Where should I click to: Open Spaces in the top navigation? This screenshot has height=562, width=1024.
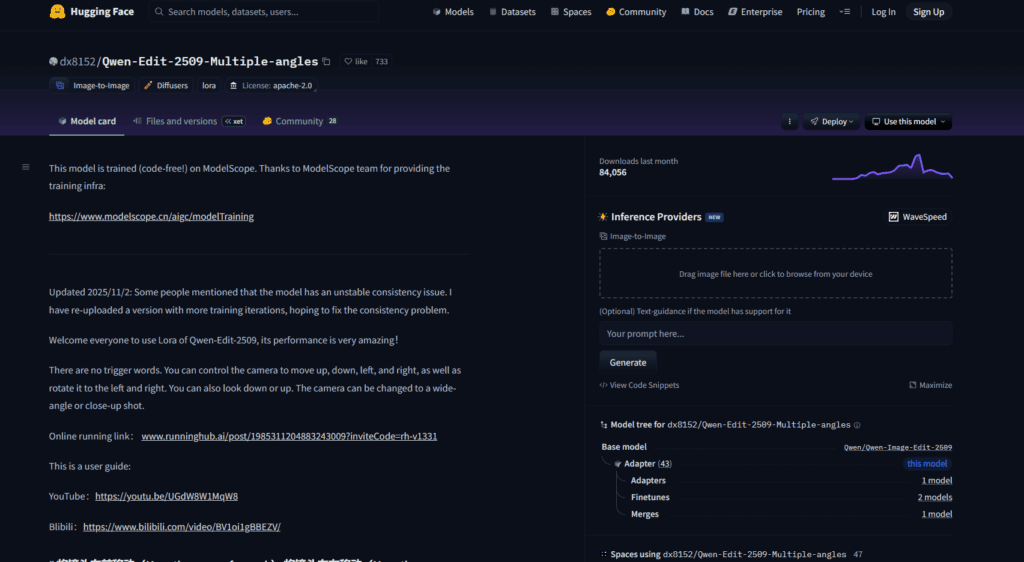571,12
